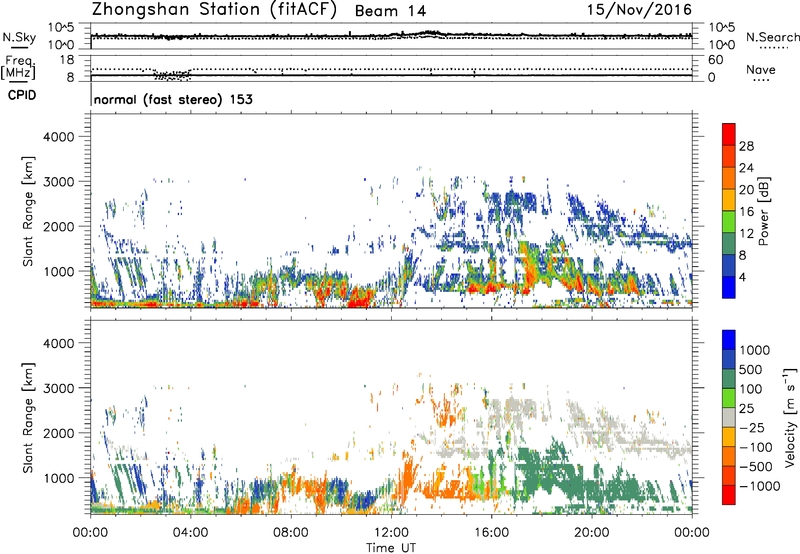The image size is (800, 554).
Task: Select the "−100" tick on the Velocity colorbar
Action: [x=756, y=447]
